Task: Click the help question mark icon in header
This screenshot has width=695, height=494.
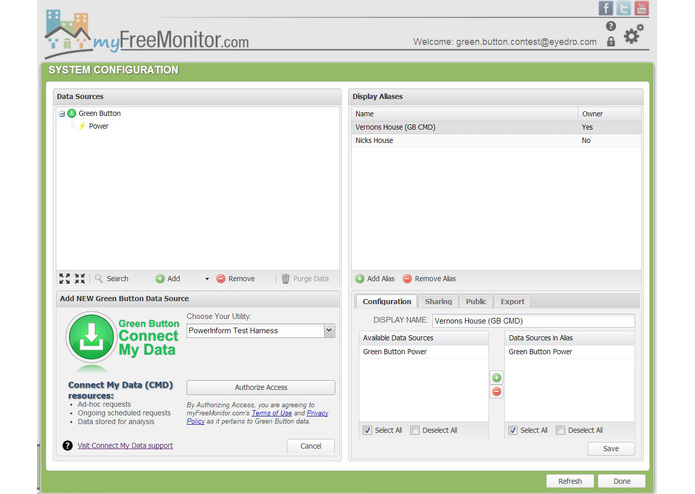Action: [611, 27]
